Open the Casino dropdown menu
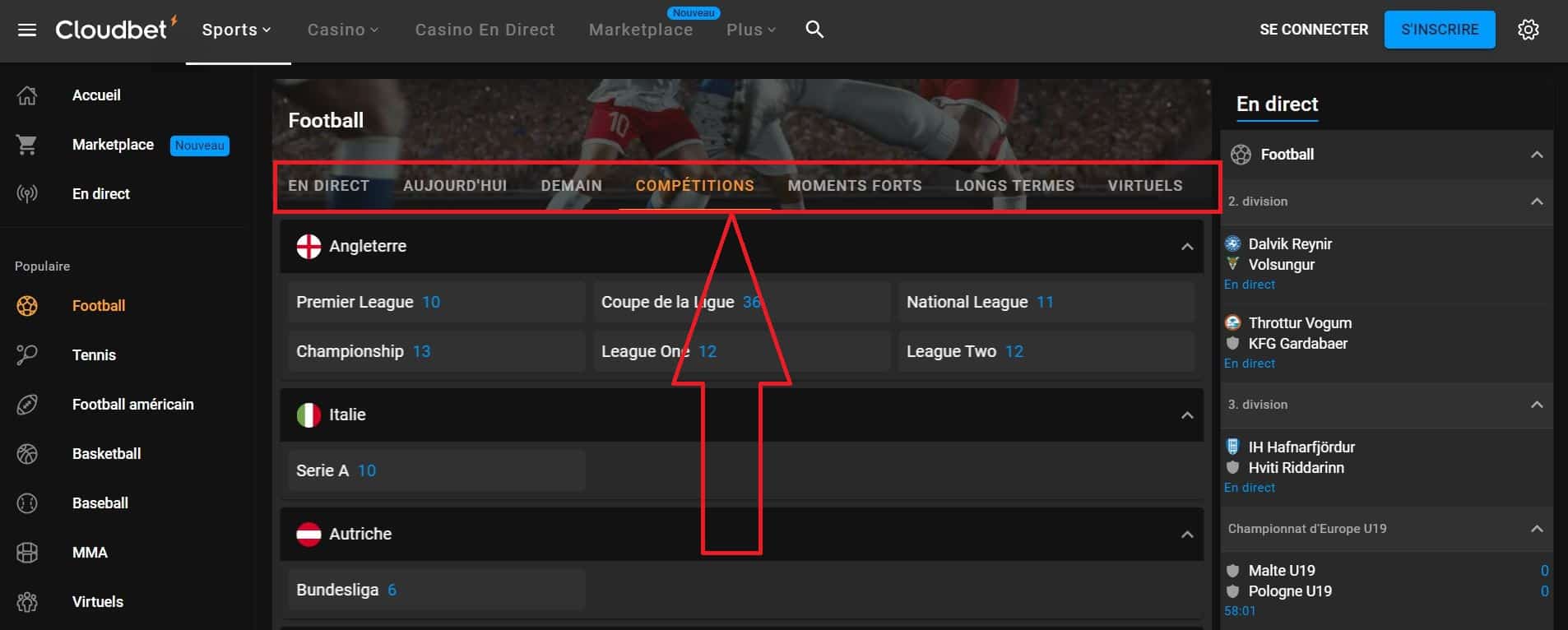Image resolution: width=1568 pixels, height=630 pixels. 343,30
